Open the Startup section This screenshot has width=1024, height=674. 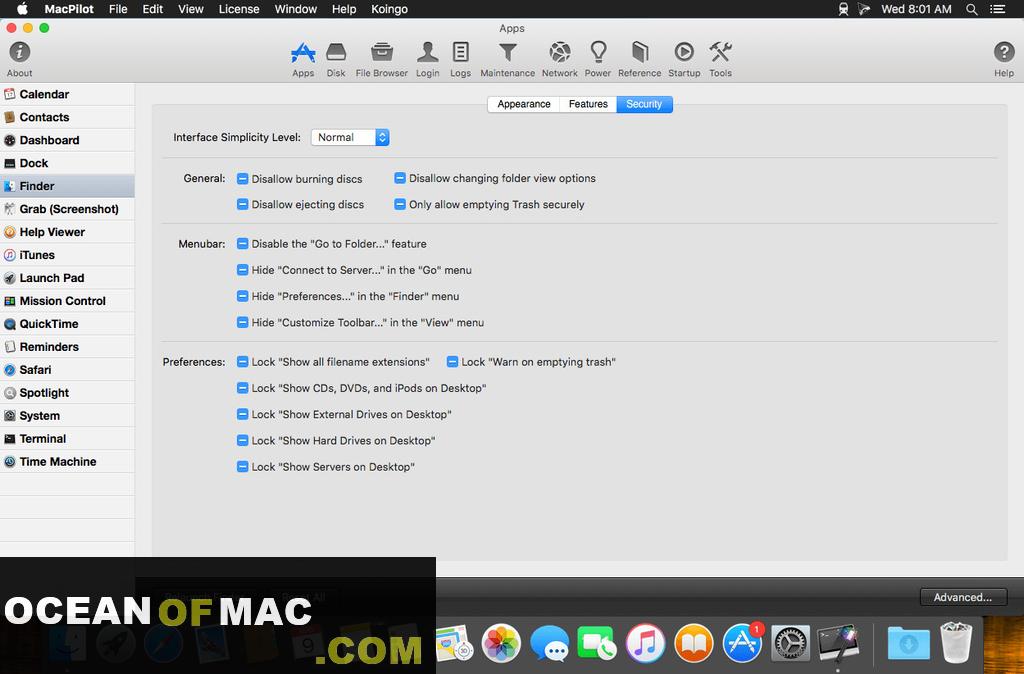[684, 59]
